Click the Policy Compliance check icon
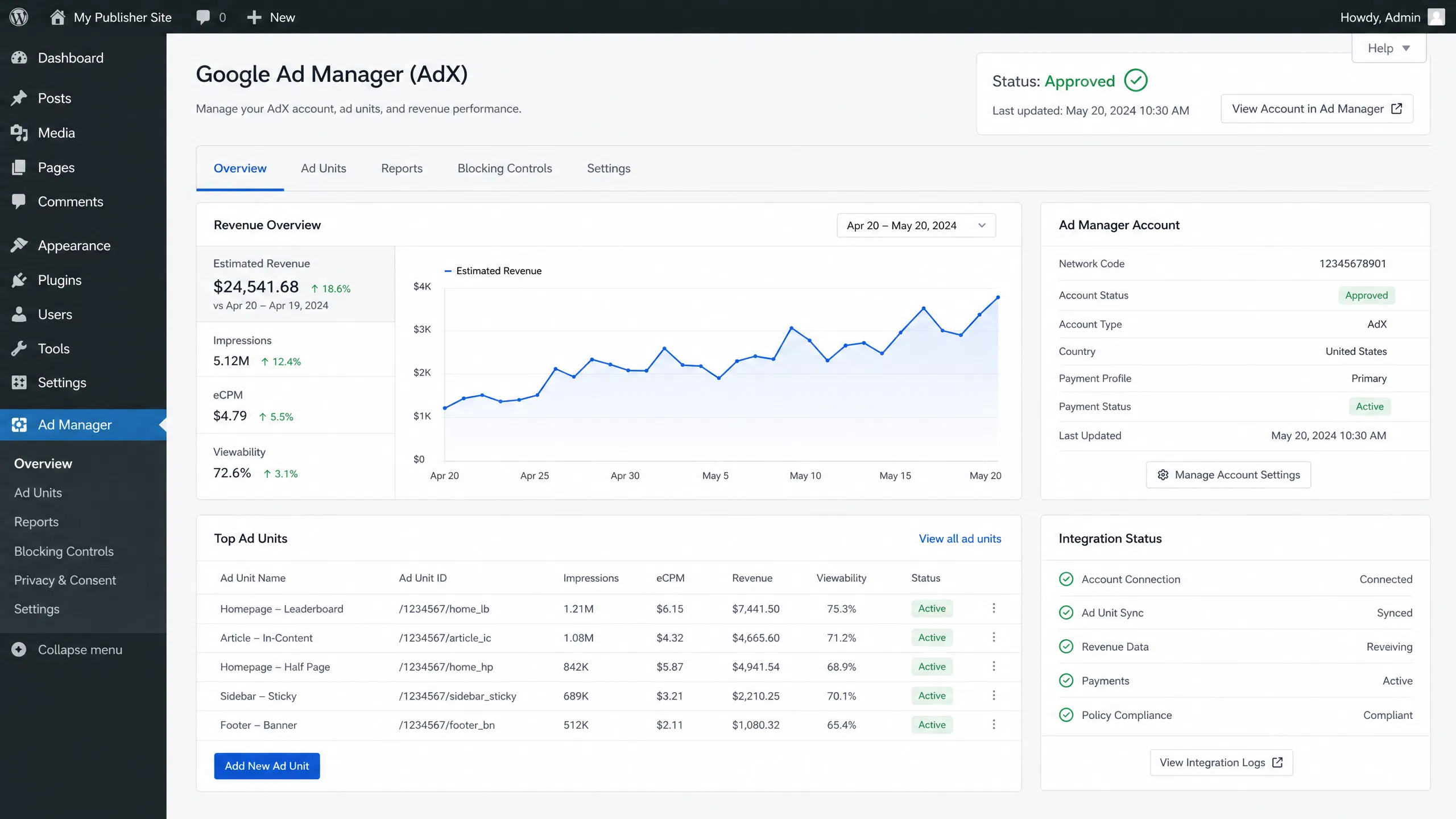 (x=1066, y=715)
